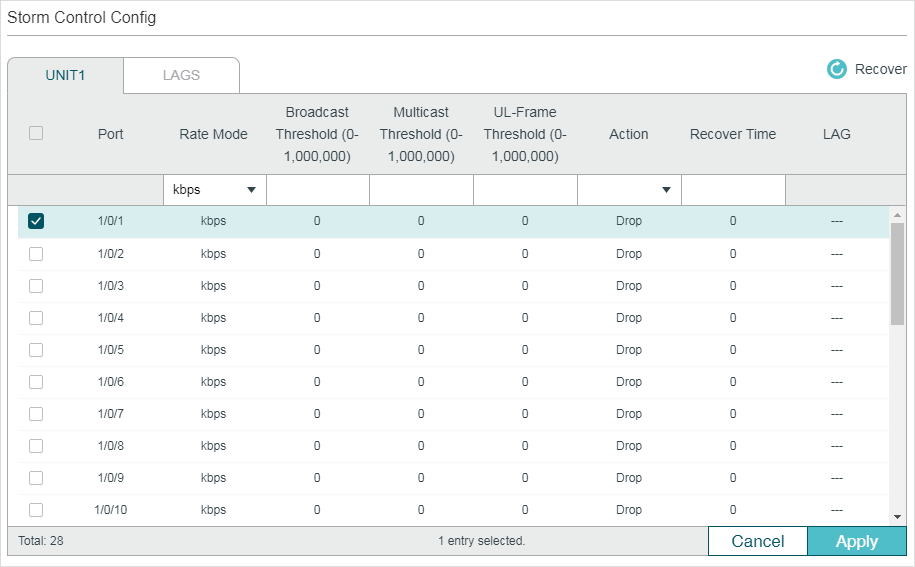
Task: Click the Multicast Threshold input field
Action: pyautogui.click(x=421, y=190)
